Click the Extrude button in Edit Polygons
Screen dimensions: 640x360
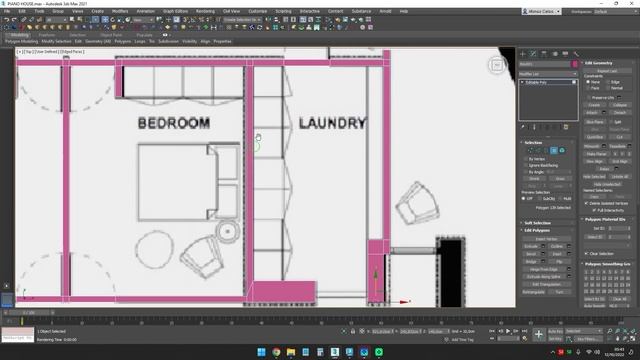[531, 246]
